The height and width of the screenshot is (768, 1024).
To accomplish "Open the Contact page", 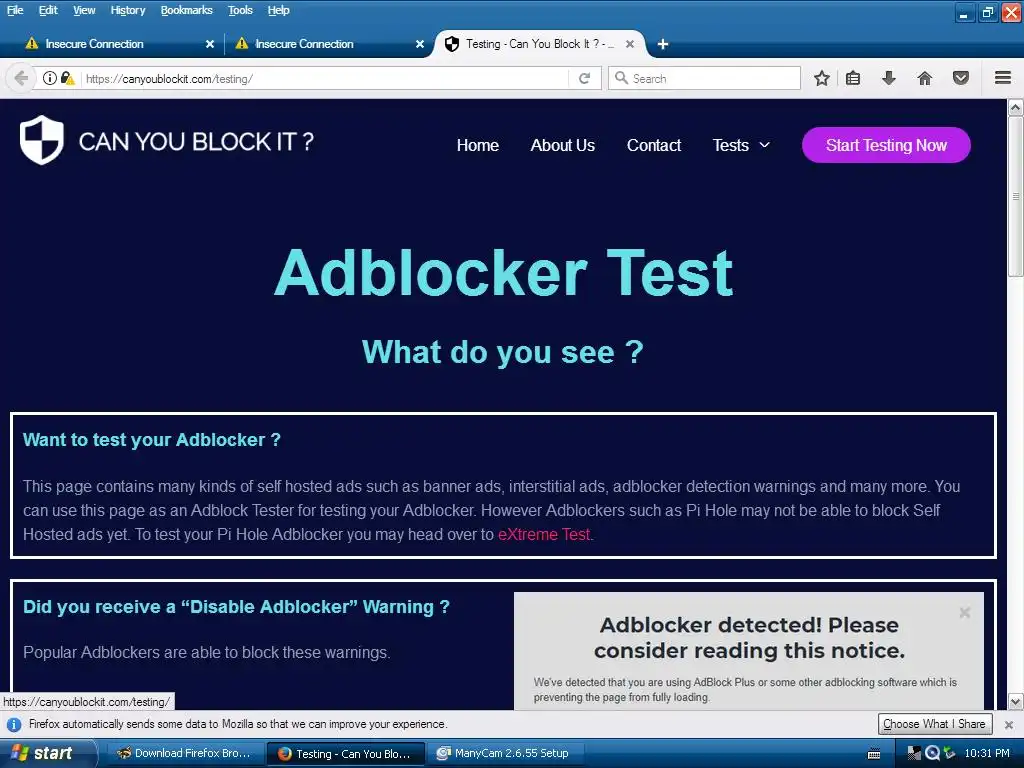I will pyautogui.click(x=654, y=145).
